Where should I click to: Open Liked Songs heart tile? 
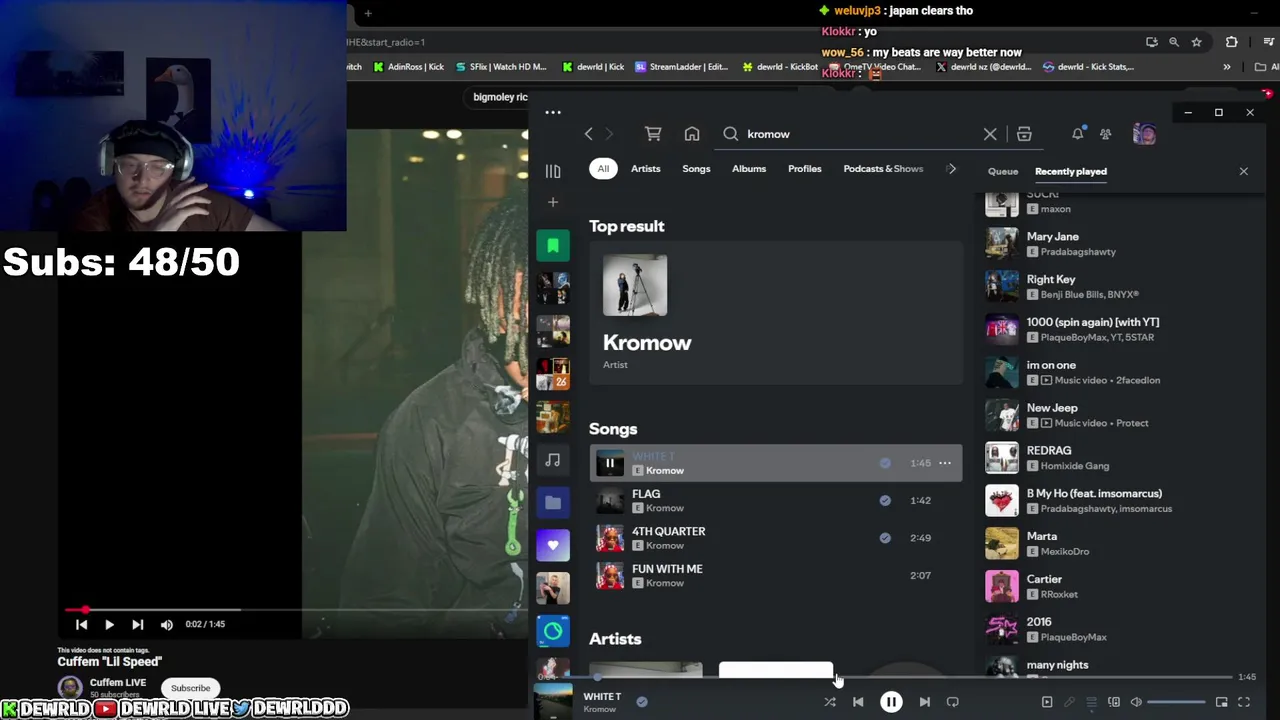click(553, 545)
